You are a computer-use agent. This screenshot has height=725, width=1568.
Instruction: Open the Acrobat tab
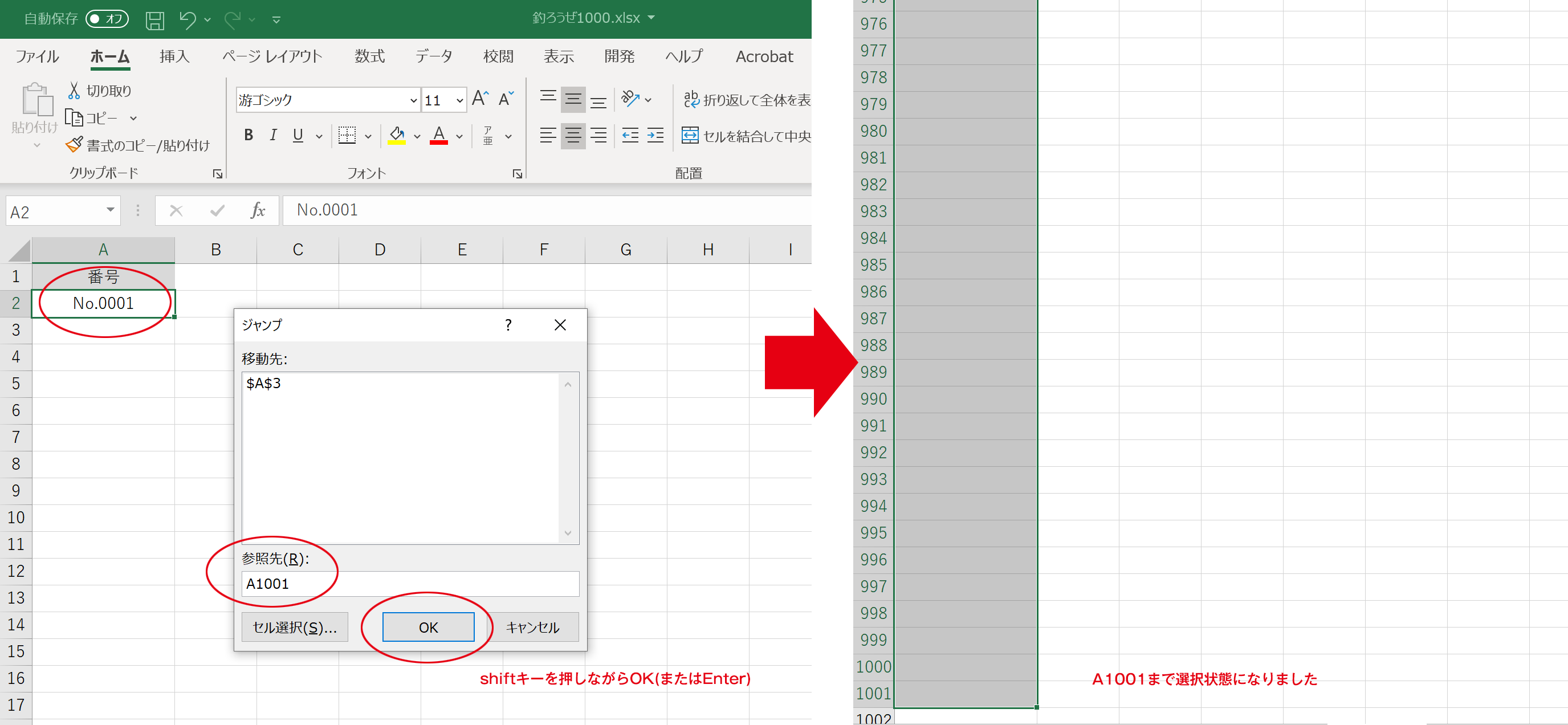coord(764,56)
